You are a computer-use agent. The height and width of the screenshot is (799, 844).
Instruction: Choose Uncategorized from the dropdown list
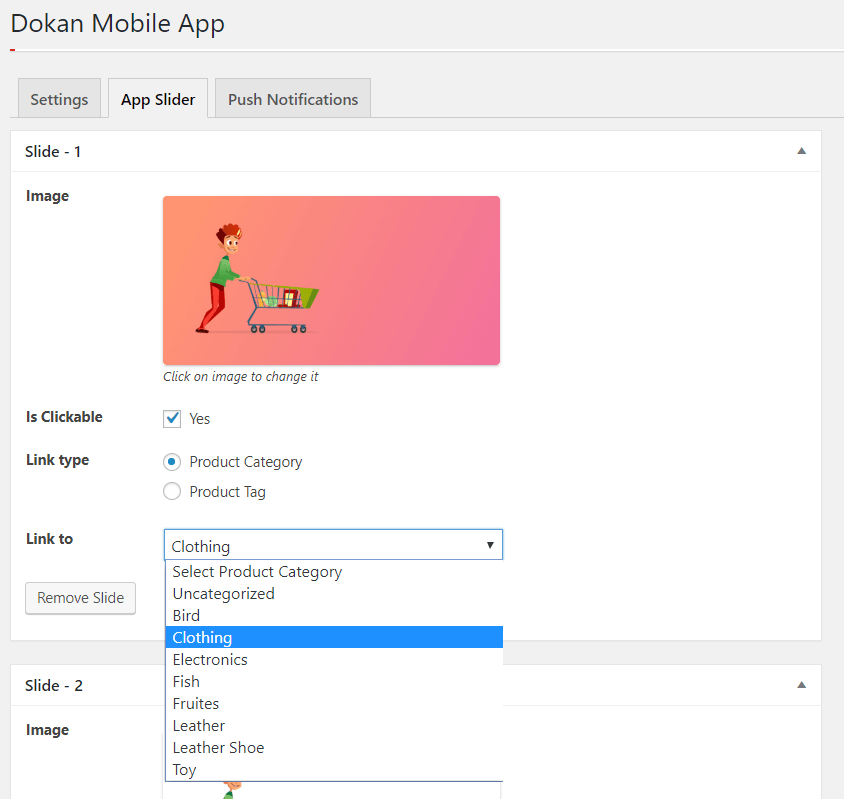(x=223, y=594)
